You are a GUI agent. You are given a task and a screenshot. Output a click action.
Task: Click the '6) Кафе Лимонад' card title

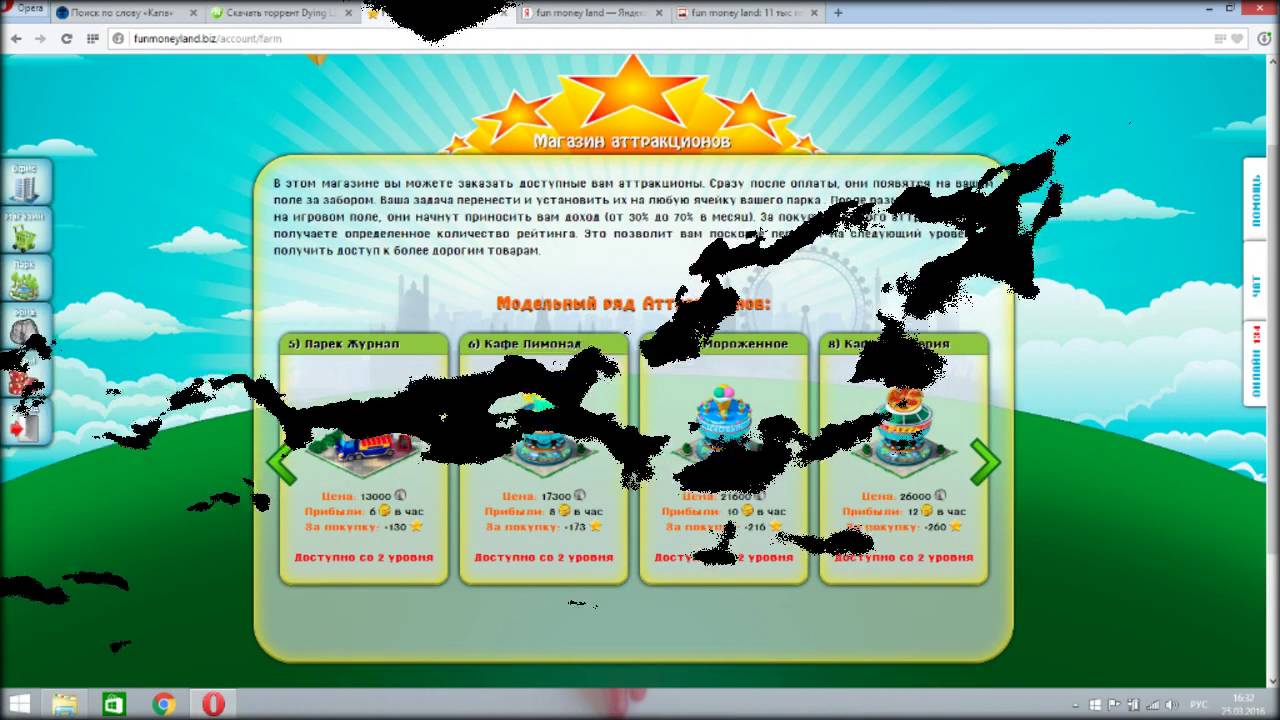tap(523, 343)
